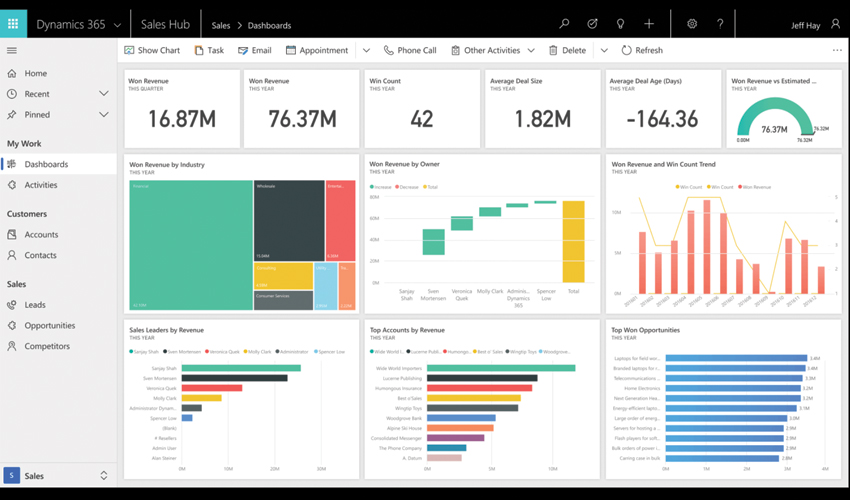Click the Show Chart icon
Screen dimensions: 850x500
129,50
